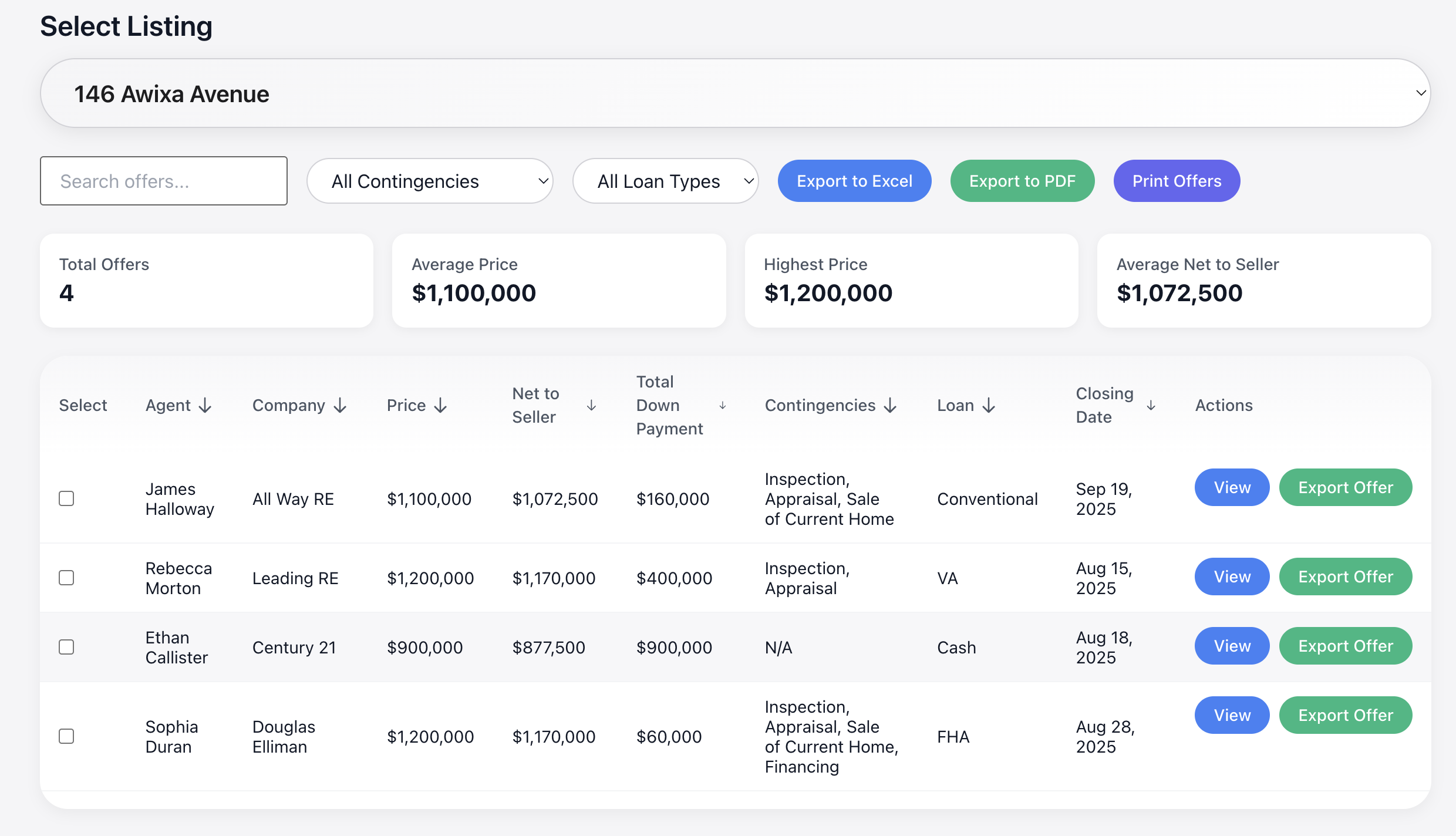Sort by Net to Seller arrow
Image resolution: width=1456 pixels, height=836 pixels.
coord(591,406)
